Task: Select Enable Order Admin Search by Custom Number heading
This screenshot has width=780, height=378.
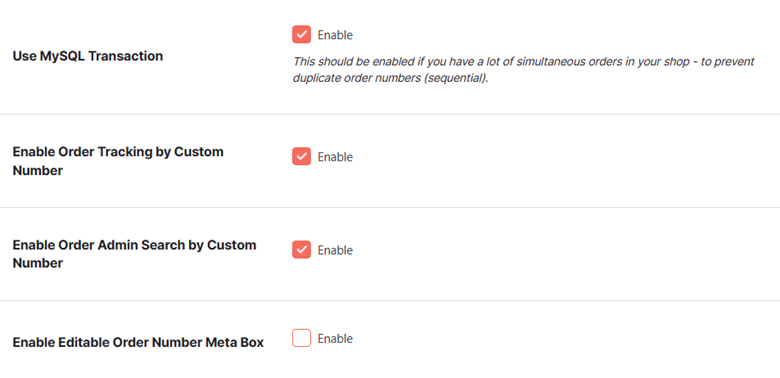Action: (x=134, y=254)
